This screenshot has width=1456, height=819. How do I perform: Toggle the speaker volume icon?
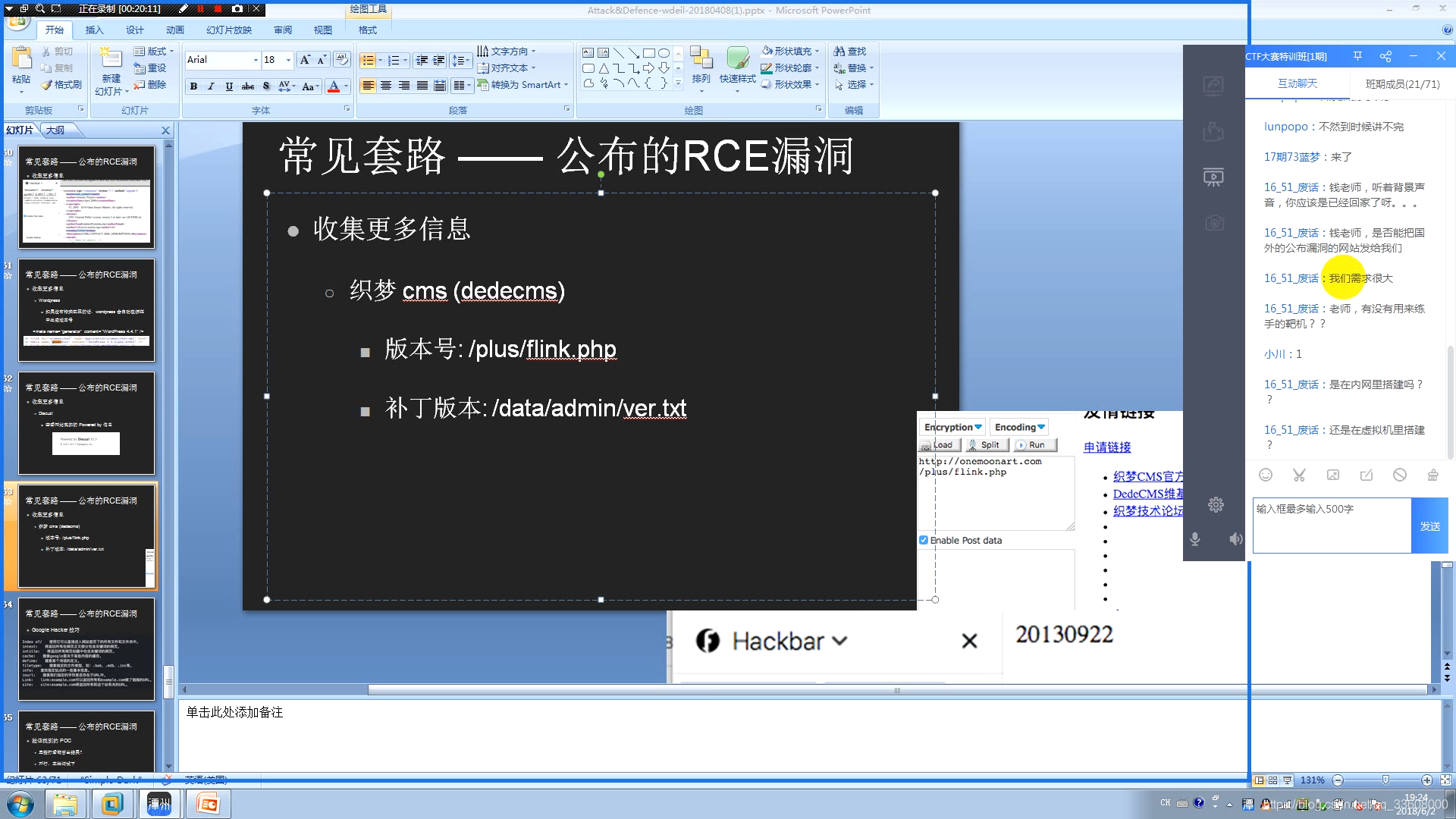click(x=1236, y=539)
